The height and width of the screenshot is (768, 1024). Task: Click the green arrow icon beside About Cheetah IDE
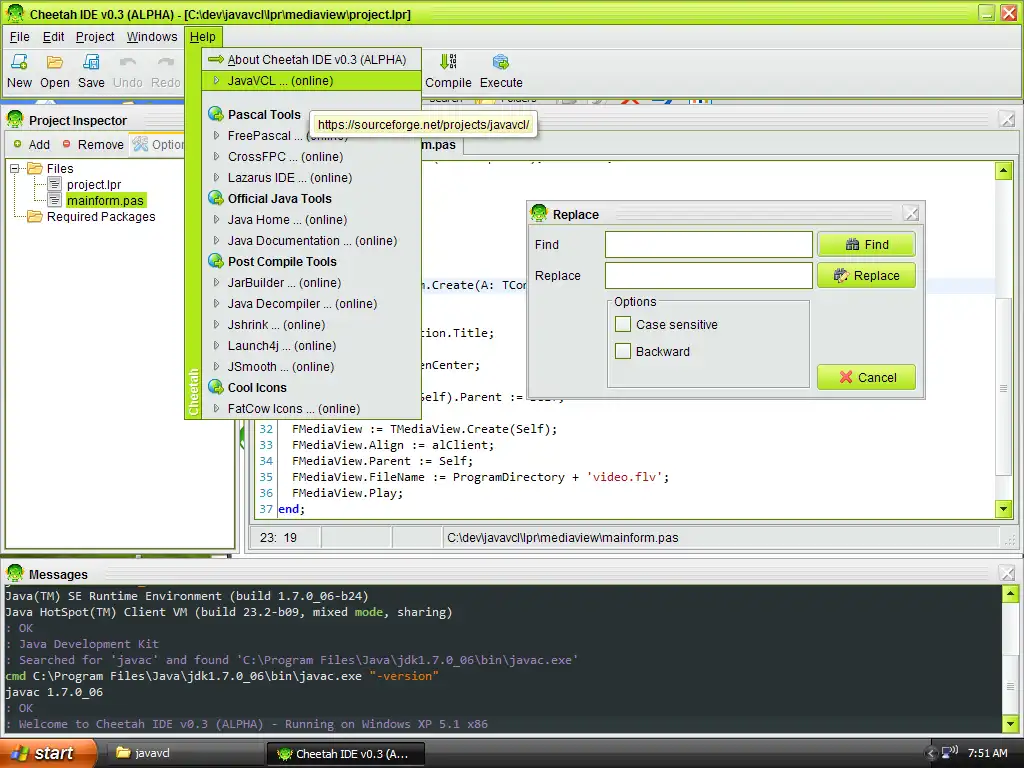[216, 59]
